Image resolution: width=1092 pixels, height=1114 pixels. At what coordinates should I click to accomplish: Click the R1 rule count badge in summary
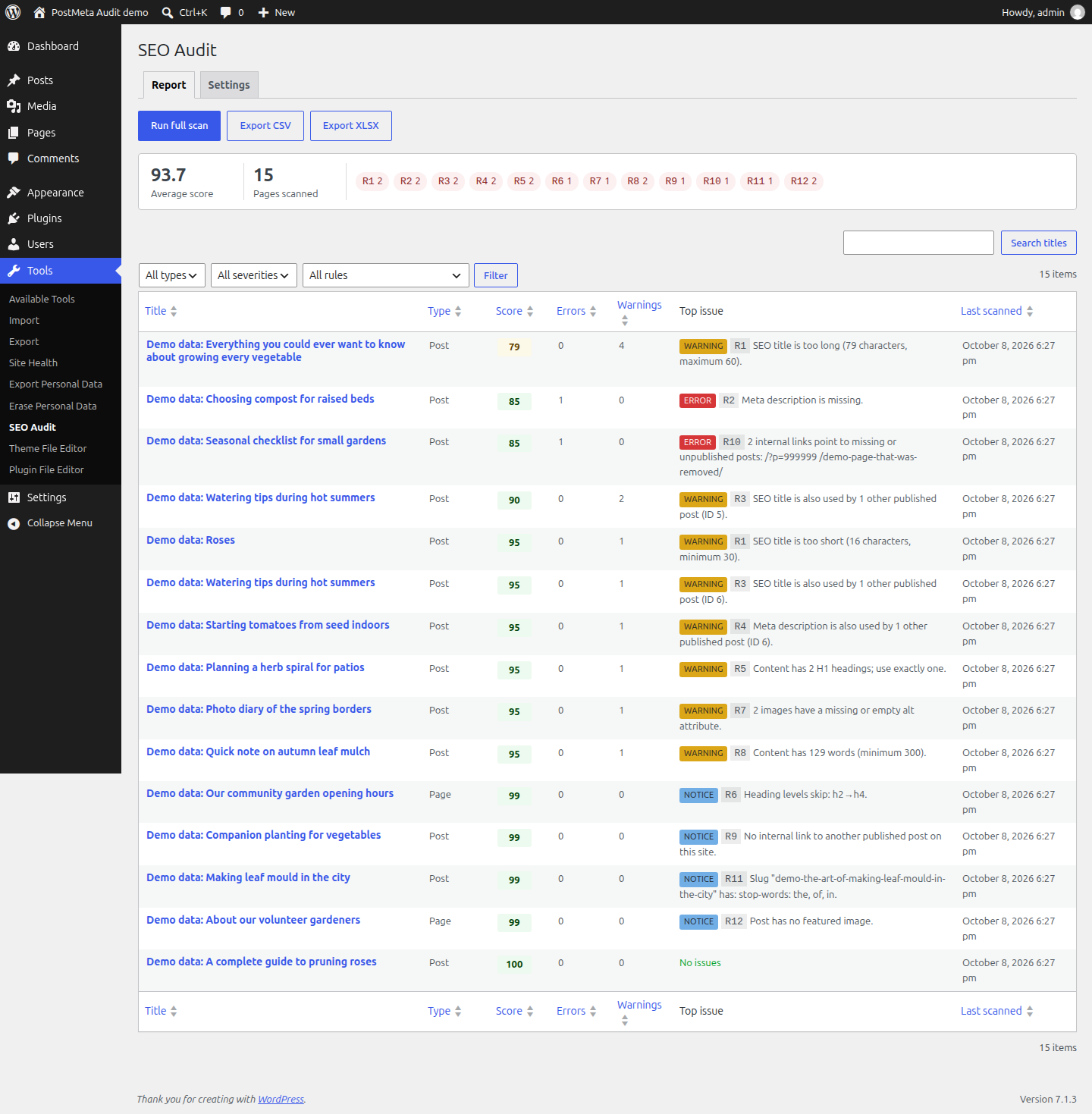[372, 181]
